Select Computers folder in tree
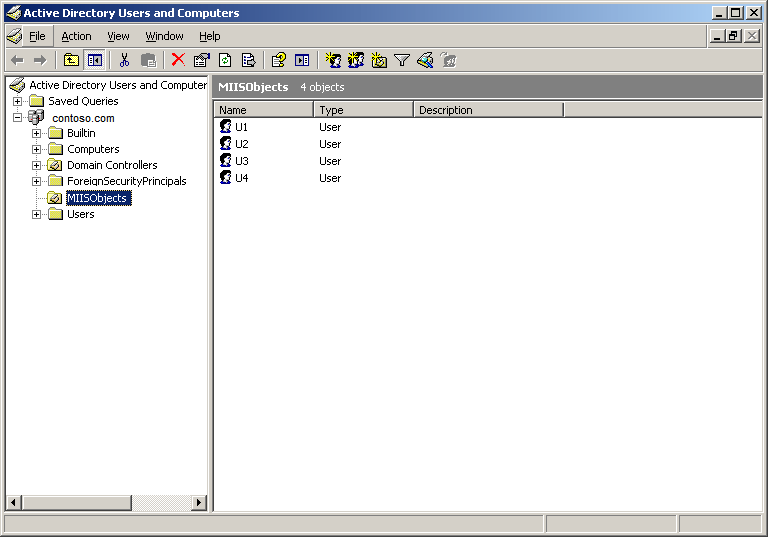 pyautogui.click(x=93, y=149)
